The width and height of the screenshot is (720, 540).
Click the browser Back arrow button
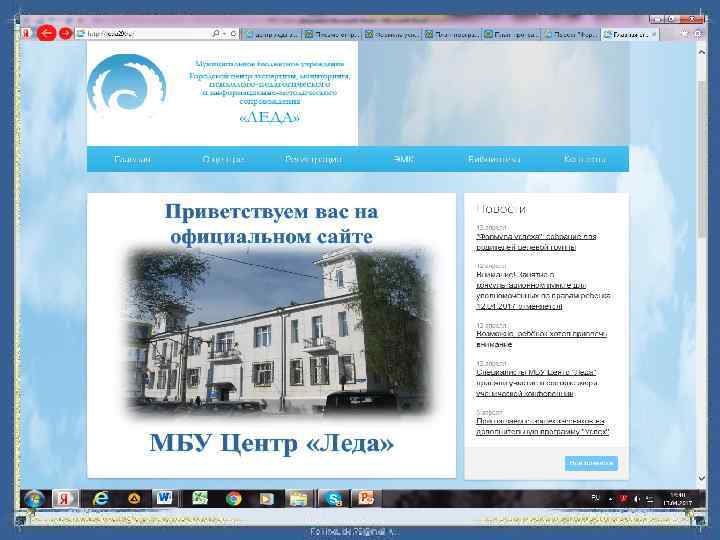46,33
